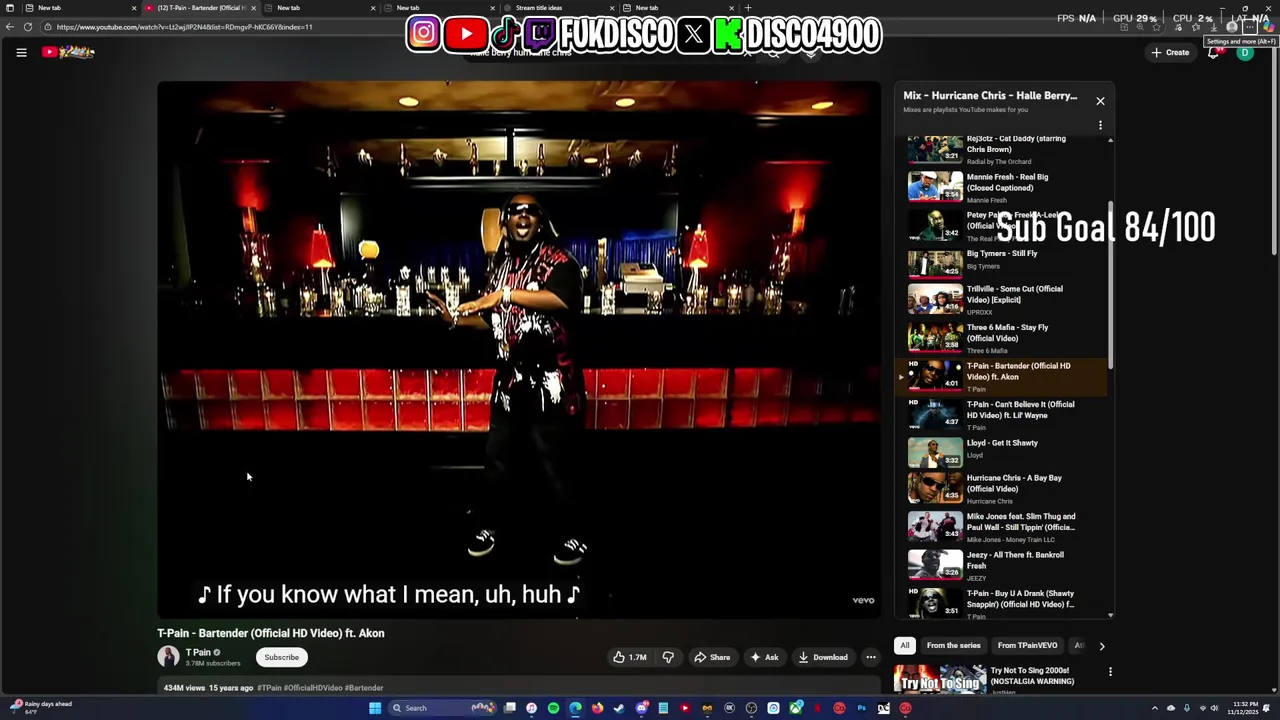Open the YouTube notifications bell
This screenshot has width=1280, height=720.
[1214, 53]
